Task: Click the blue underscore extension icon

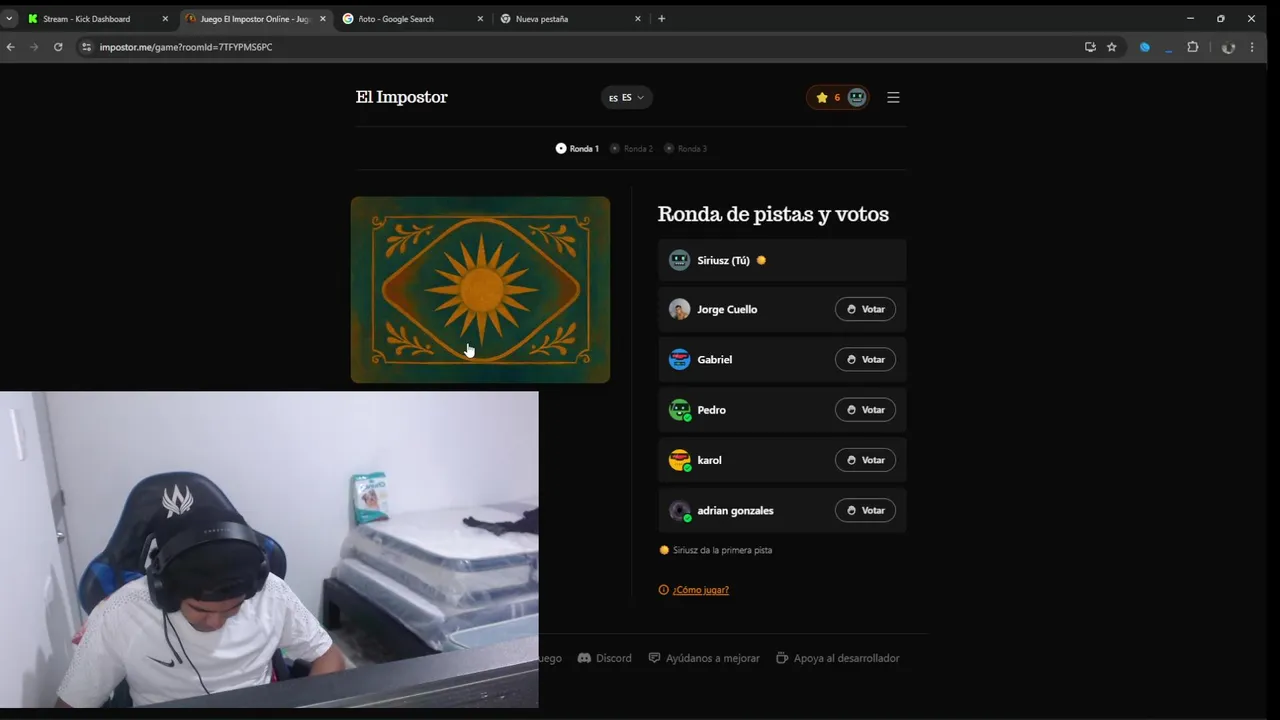Action: click(x=1168, y=47)
